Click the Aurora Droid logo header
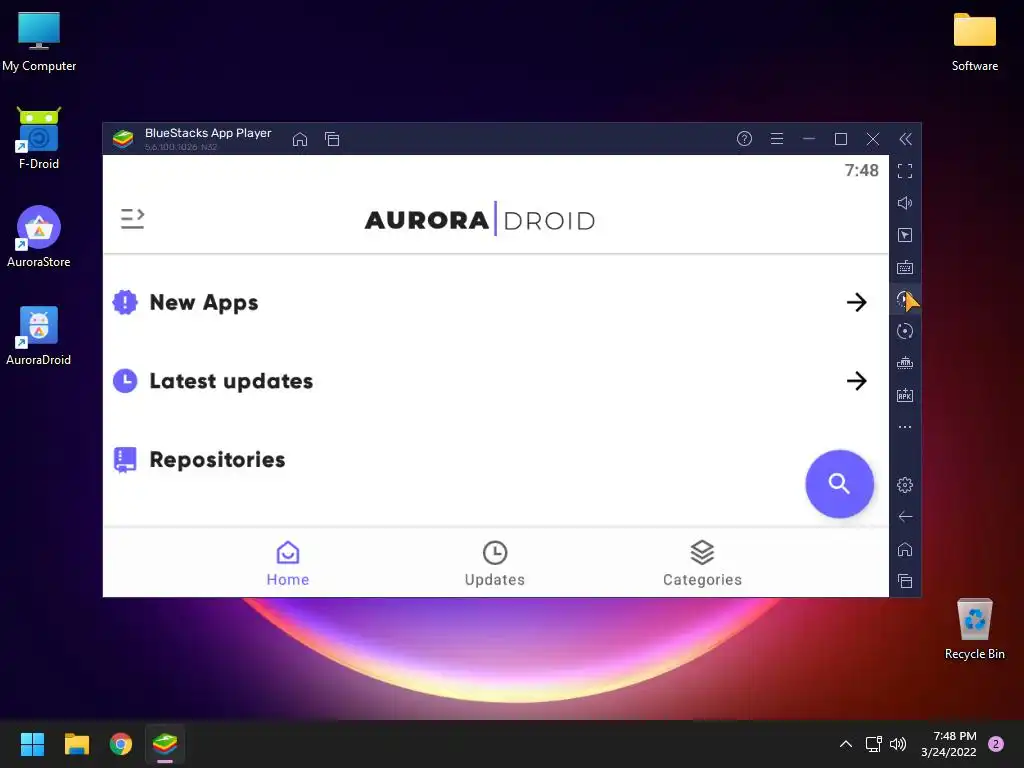Image resolution: width=1024 pixels, height=768 pixels. click(x=479, y=219)
